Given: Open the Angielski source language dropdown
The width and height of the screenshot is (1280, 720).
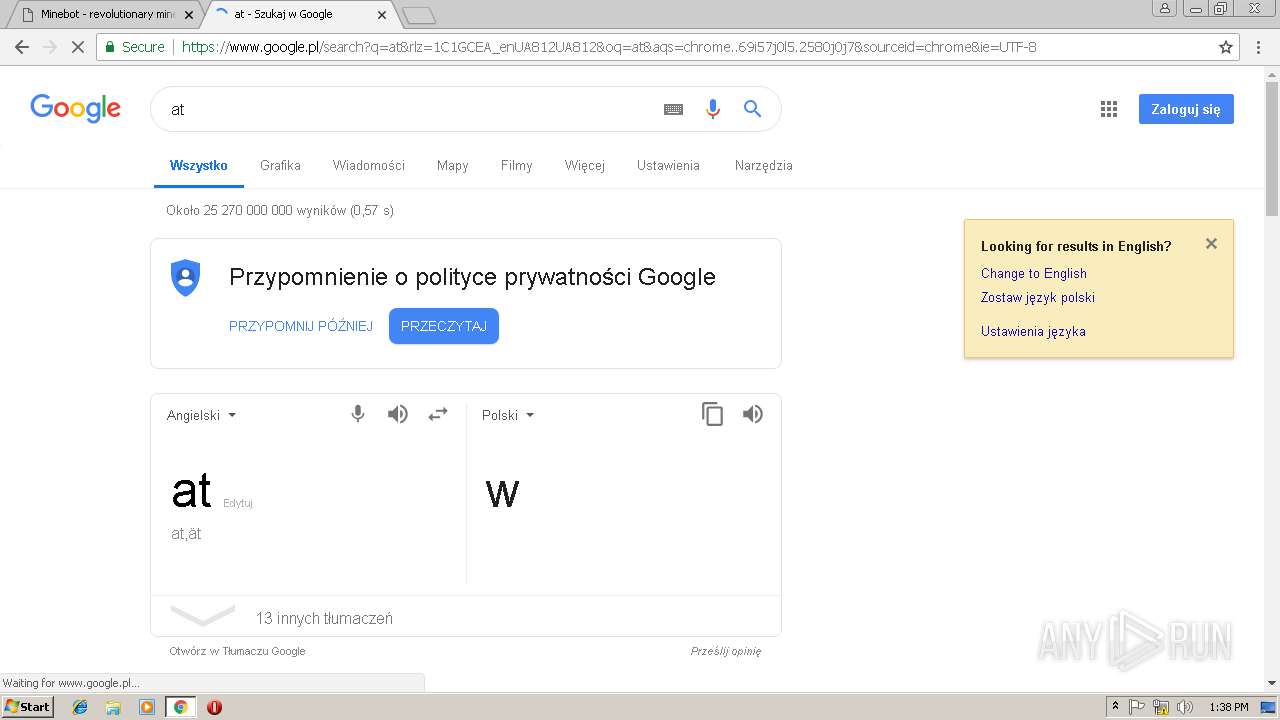Looking at the screenshot, I should (201, 415).
